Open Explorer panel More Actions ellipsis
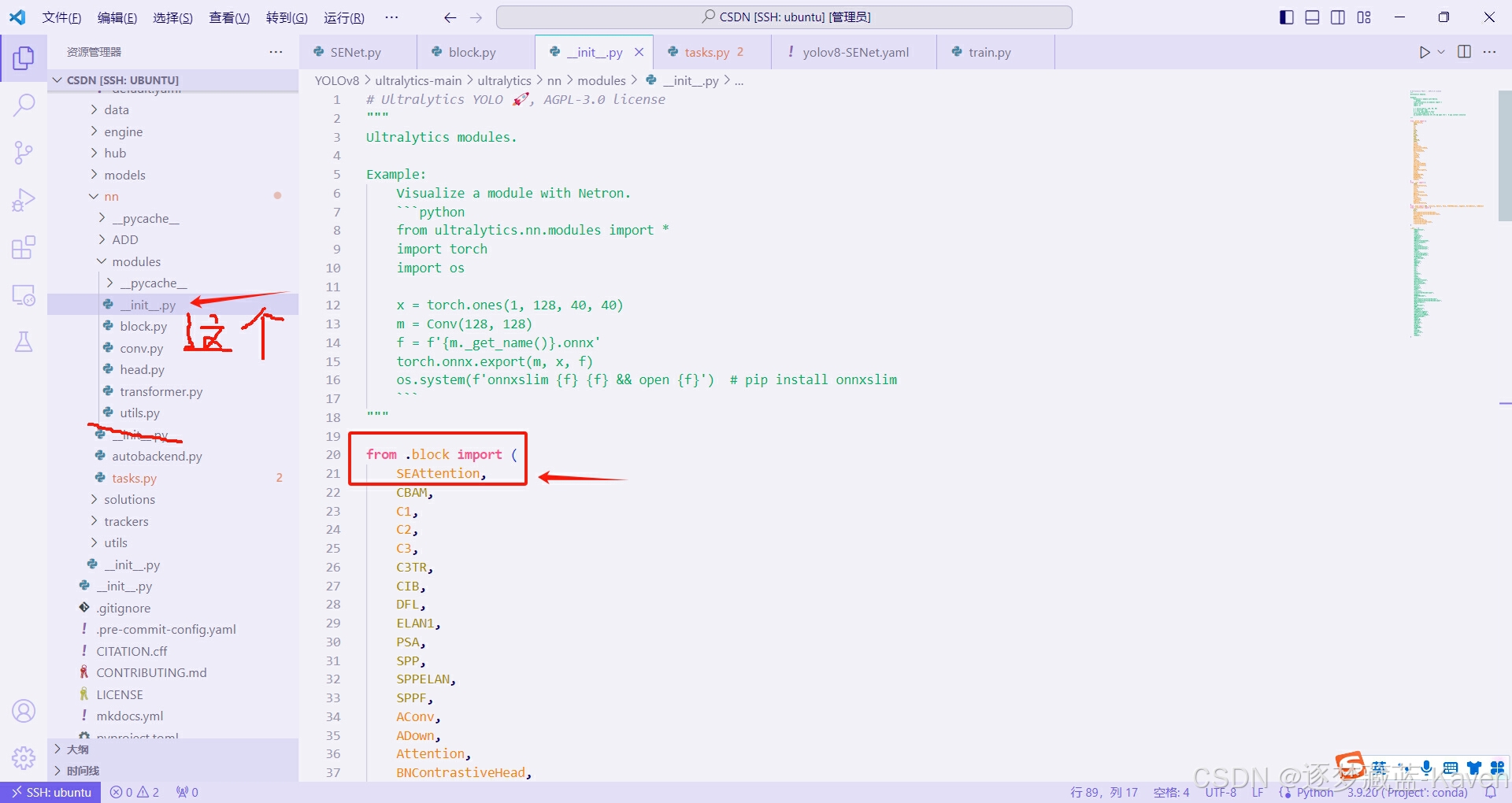Viewport: 1512px width, 803px height. coord(276,52)
